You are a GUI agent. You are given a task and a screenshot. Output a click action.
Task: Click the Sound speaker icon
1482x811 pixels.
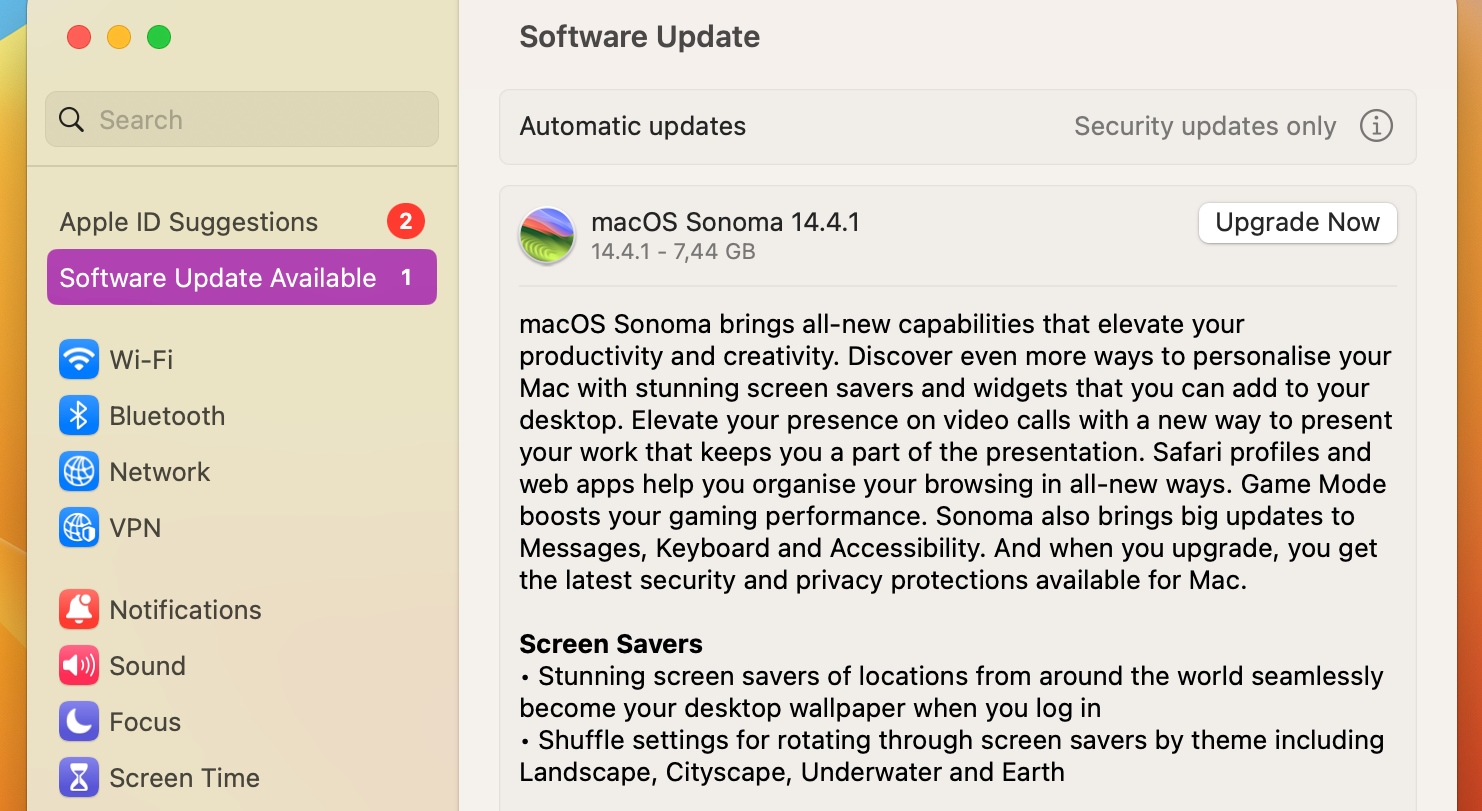click(x=79, y=665)
